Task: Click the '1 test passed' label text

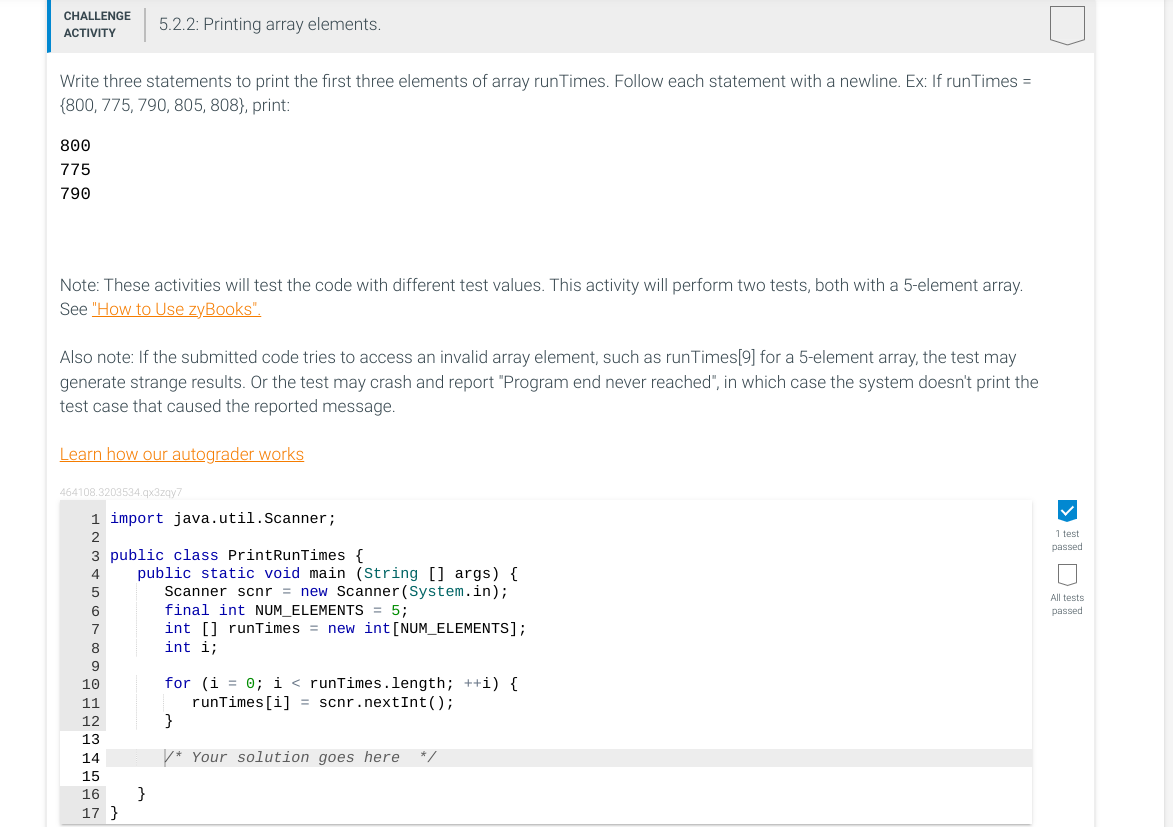Action: [x=1067, y=540]
